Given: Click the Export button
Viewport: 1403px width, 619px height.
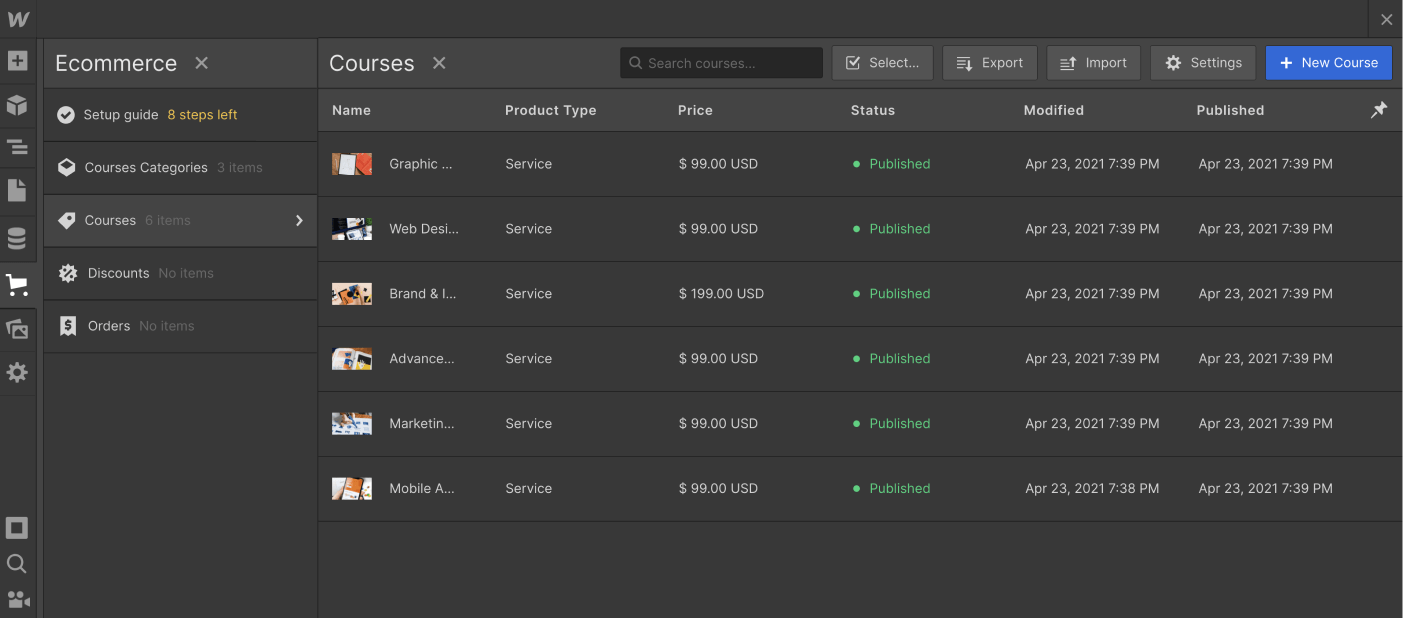Looking at the screenshot, I should pos(989,63).
